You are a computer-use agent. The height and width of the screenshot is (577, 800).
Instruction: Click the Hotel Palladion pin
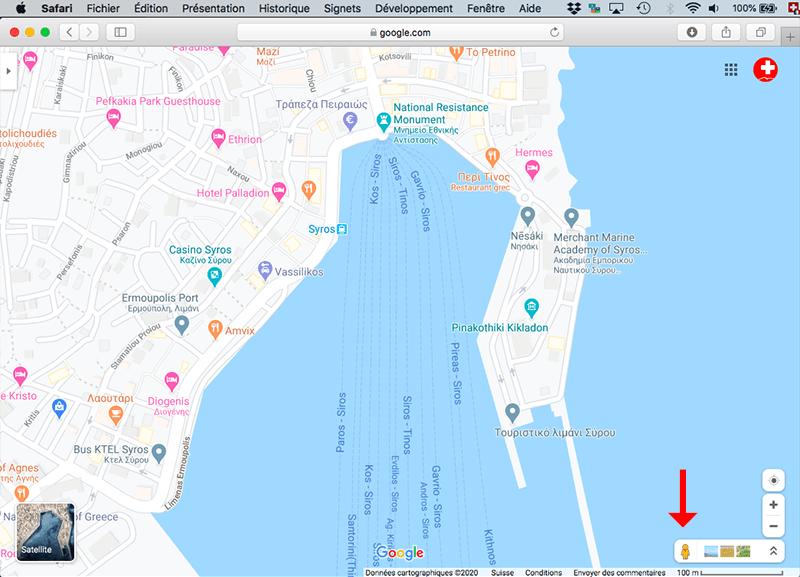[x=279, y=191]
